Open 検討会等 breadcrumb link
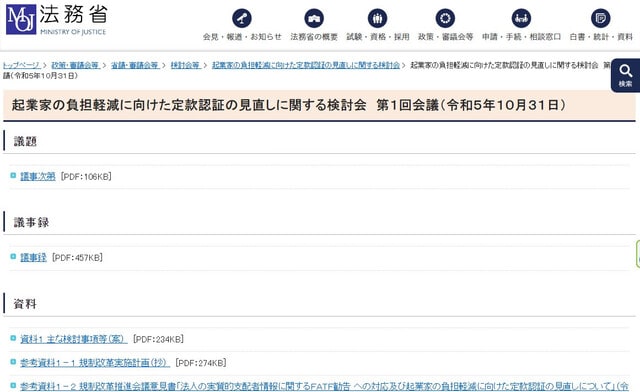Image resolution: width=640 pixels, height=392 pixels. click(185, 65)
